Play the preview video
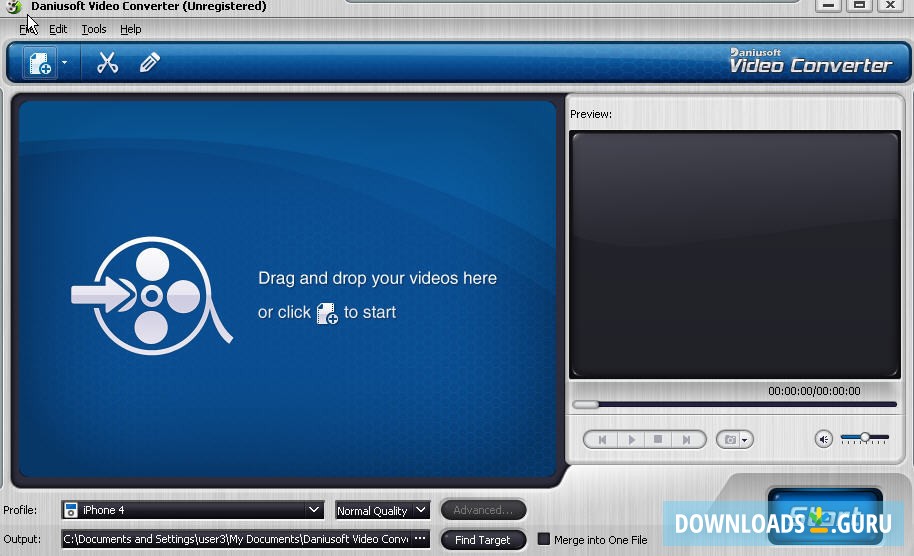Image resolution: width=914 pixels, height=556 pixels. point(631,439)
